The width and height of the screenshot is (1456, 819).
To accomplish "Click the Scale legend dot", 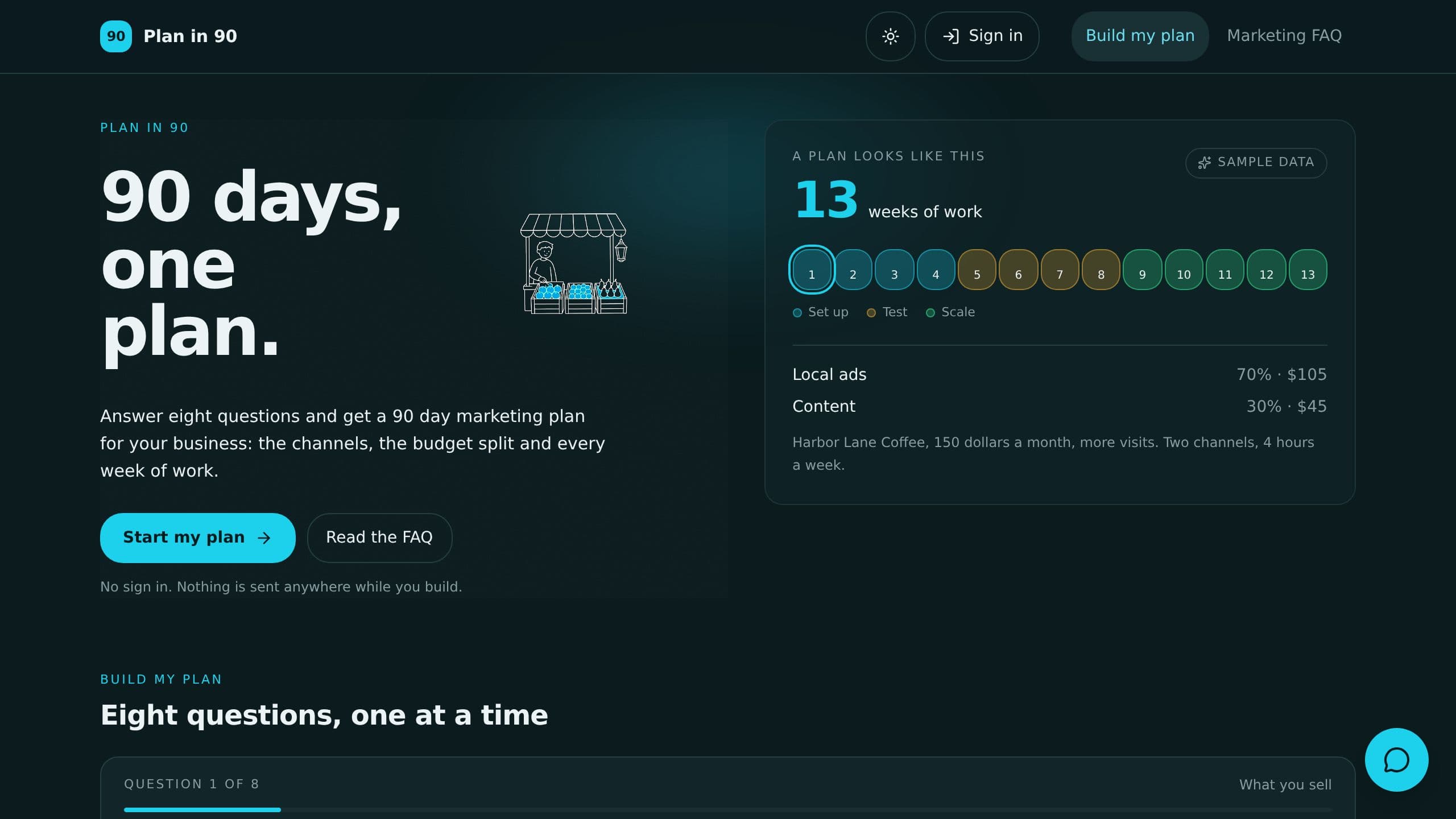I will coord(930,313).
